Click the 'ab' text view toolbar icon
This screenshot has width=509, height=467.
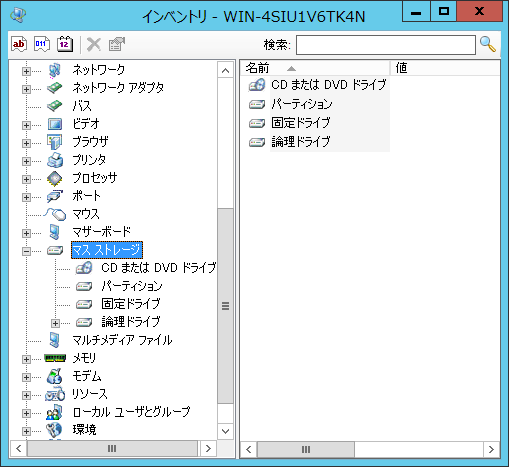tap(19, 44)
